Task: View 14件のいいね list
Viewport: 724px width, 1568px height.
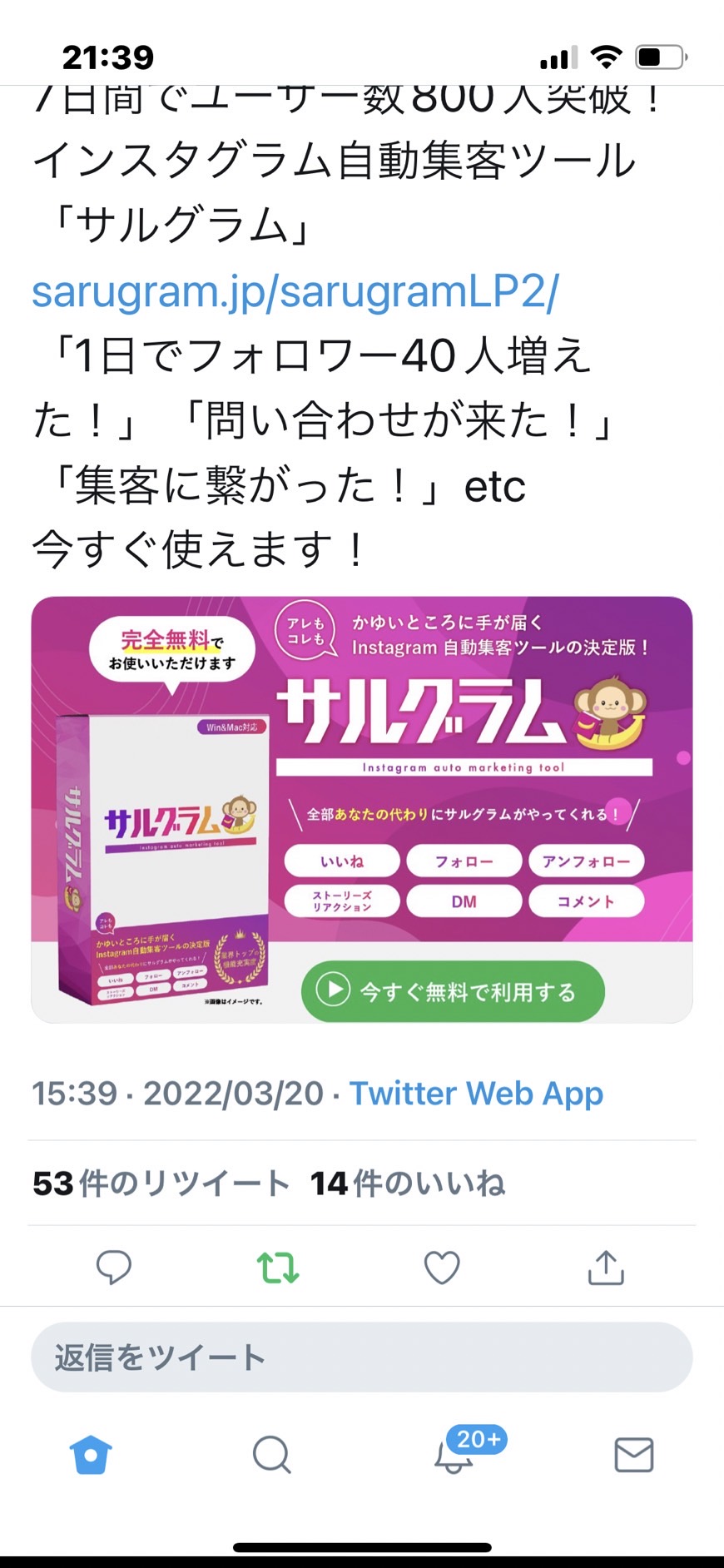Action: click(408, 1183)
